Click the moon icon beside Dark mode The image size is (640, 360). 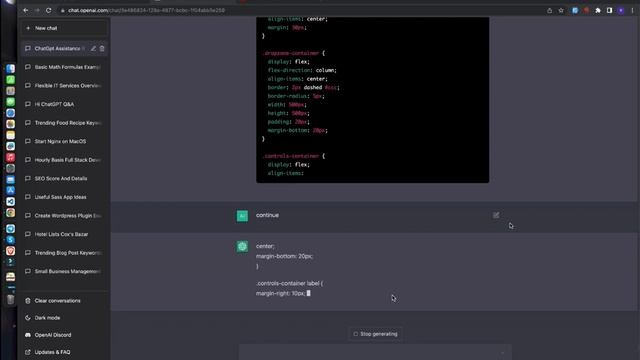coord(28,318)
